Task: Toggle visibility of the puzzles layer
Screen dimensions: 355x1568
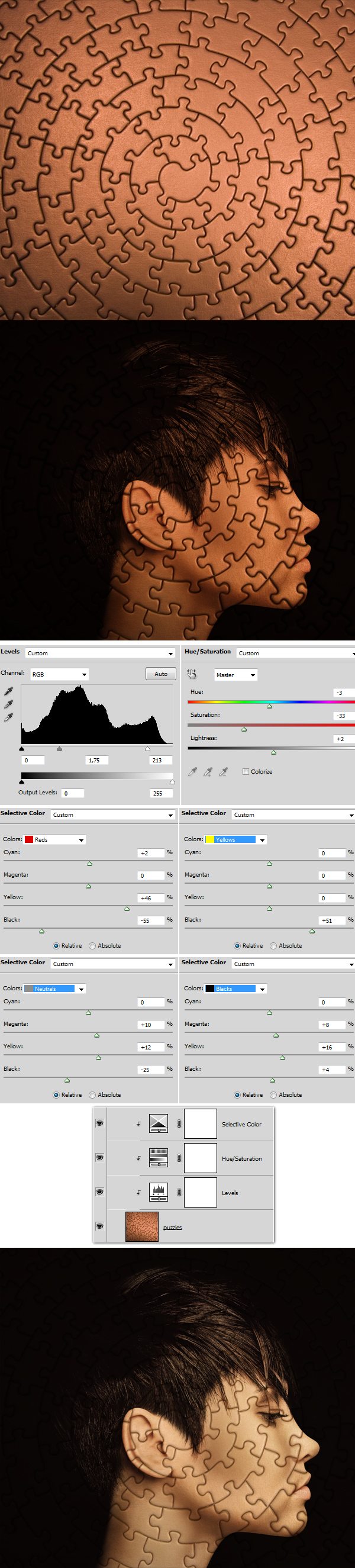Action: pyautogui.click(x=99, y=1226)
